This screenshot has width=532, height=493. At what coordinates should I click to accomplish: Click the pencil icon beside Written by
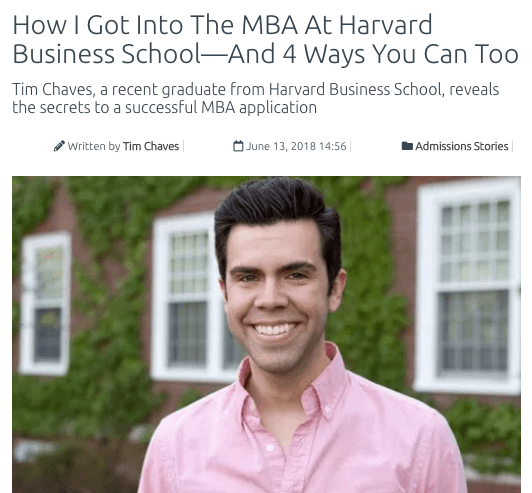[59, 146]
